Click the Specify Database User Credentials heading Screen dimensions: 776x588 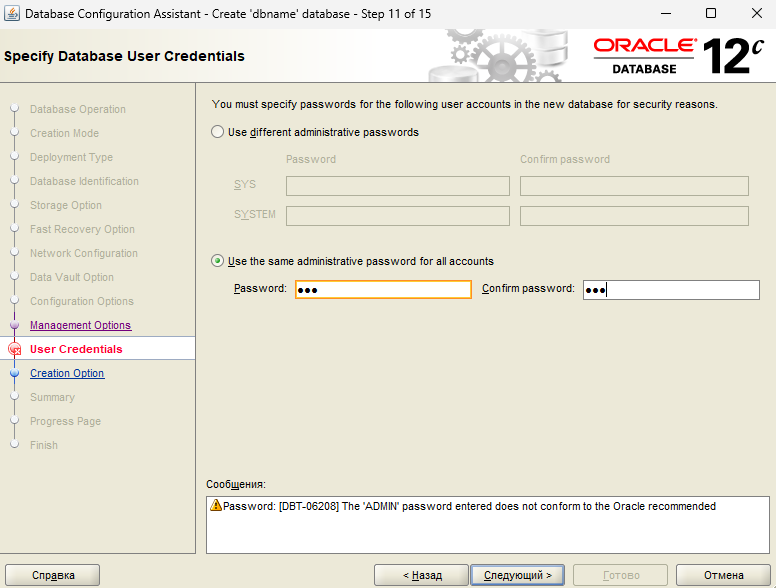[124, 56]
